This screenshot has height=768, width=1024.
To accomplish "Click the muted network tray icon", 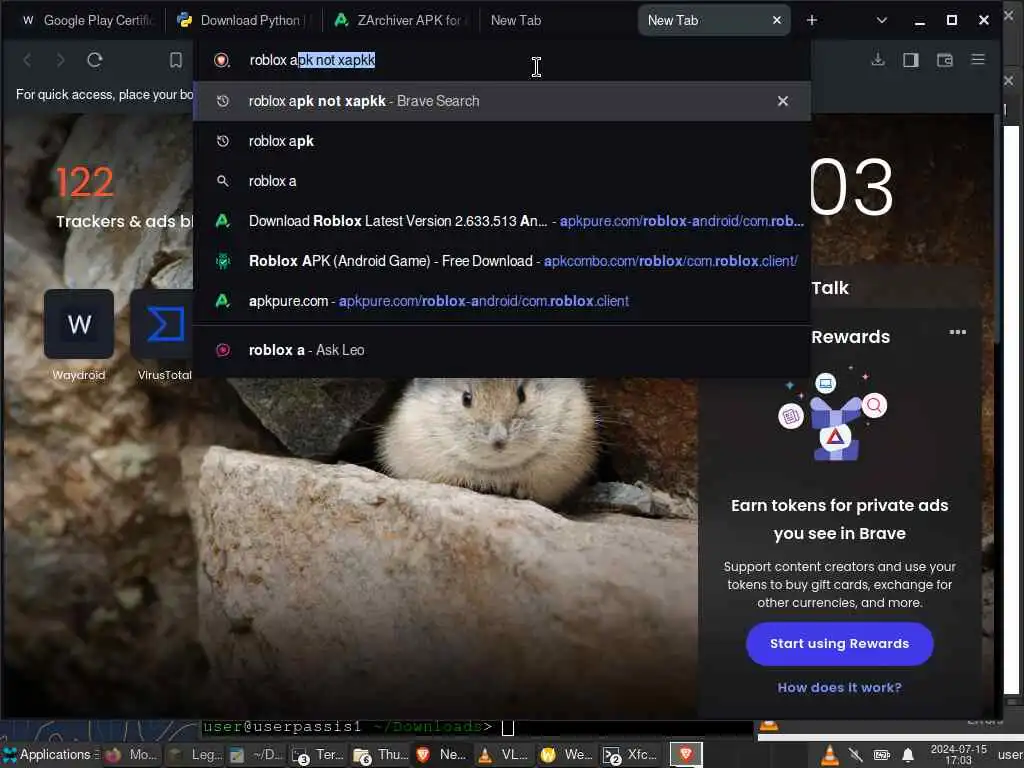I will coord(856,756).
